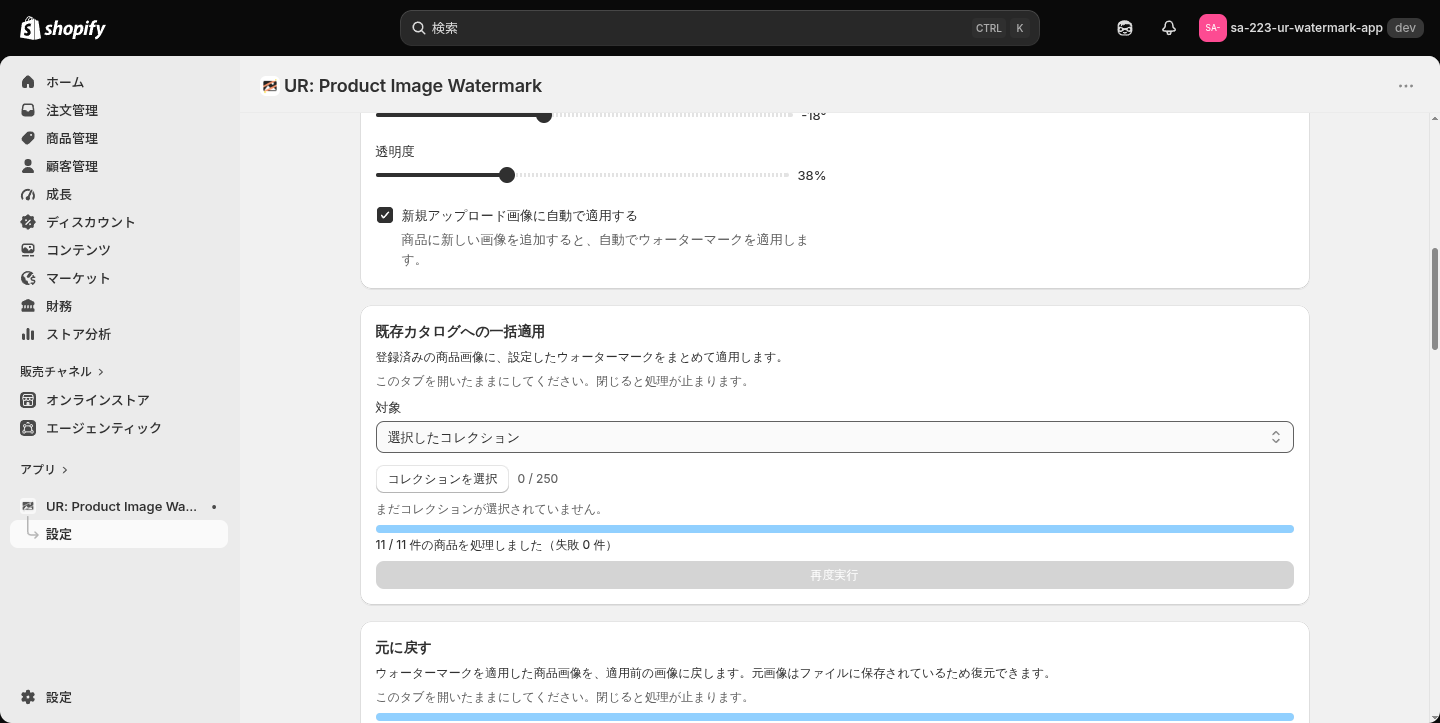1440x723 pixels.
Task: Click まだコレクションが選択されていません。 message
Action: pos(491,509)
